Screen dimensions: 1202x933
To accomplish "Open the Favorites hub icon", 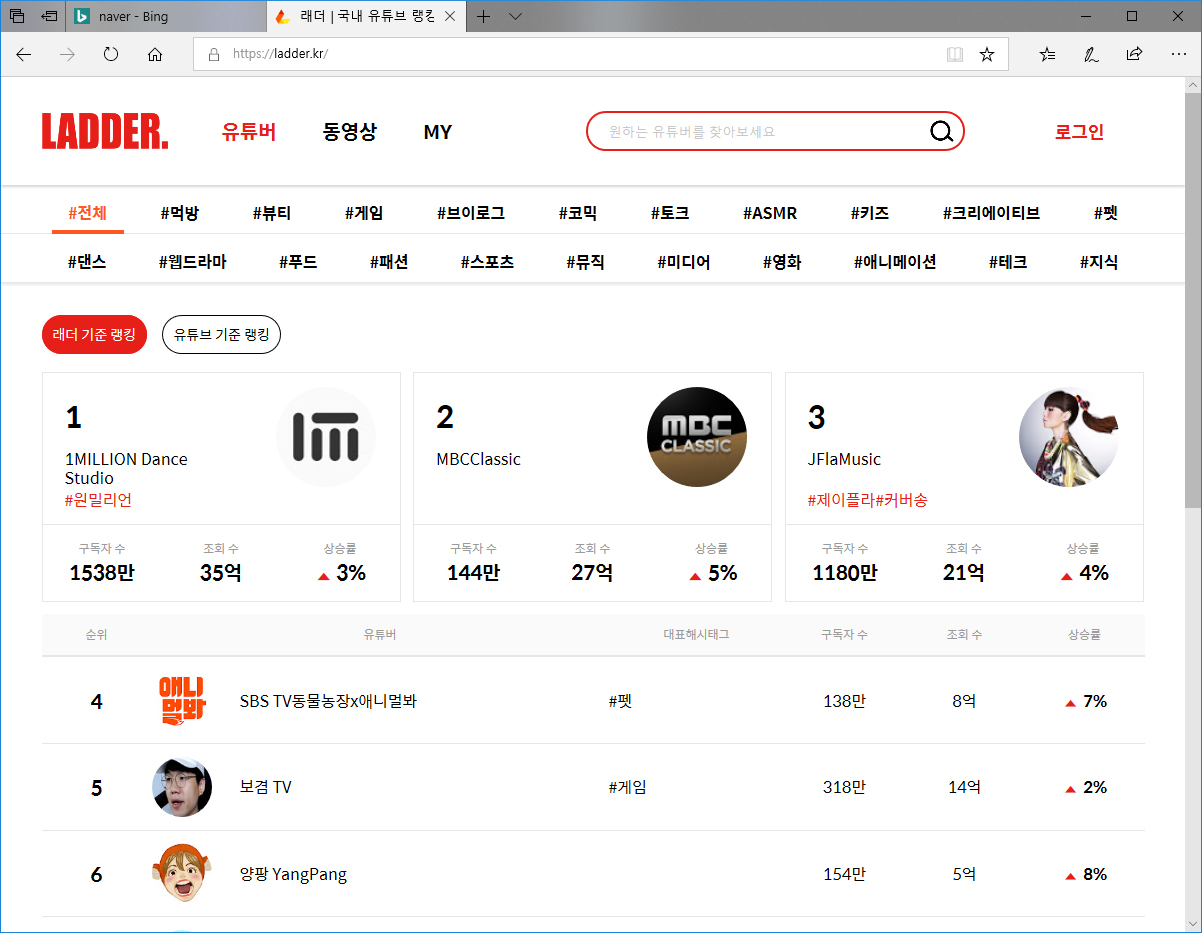I will click(x=1047, y=55).
